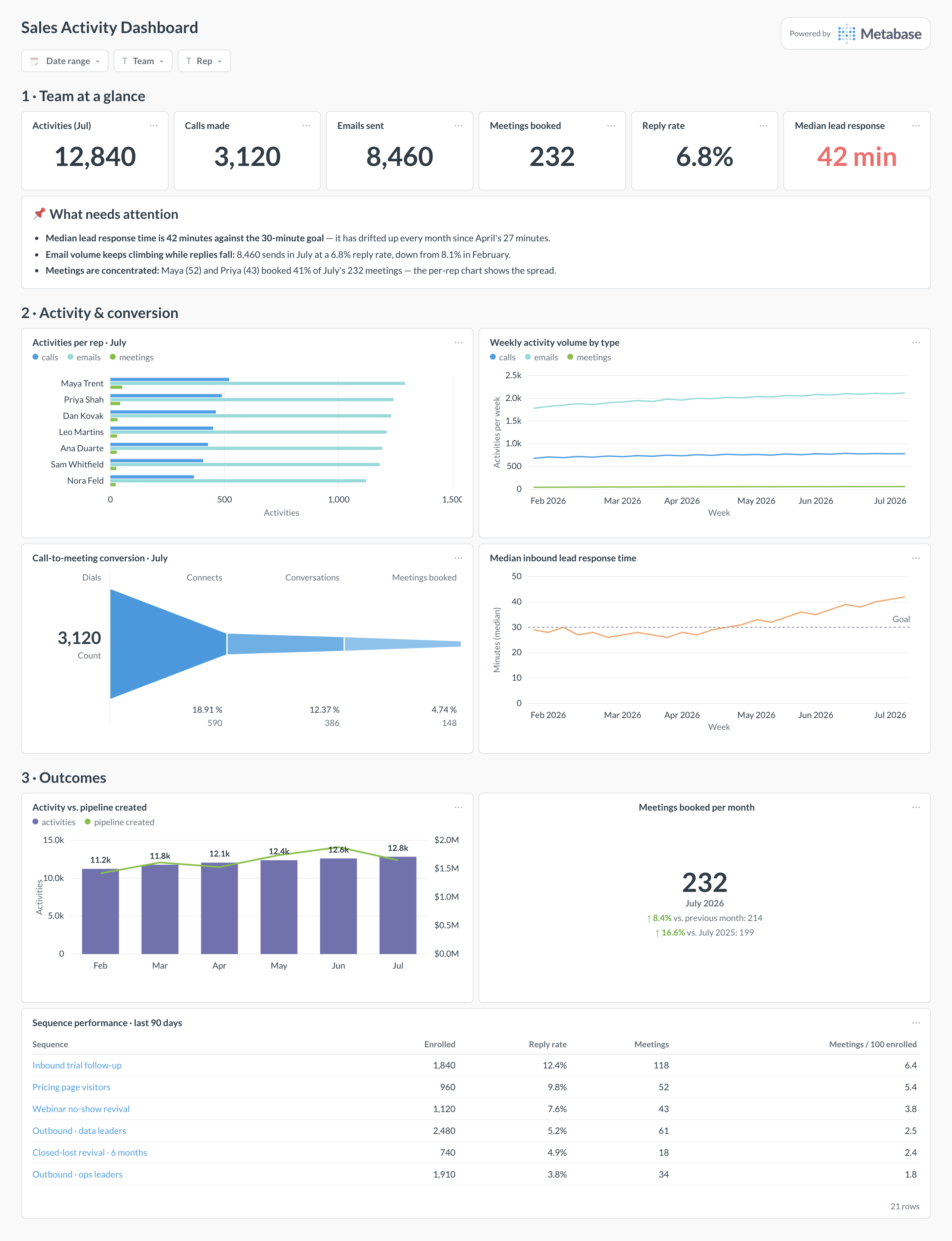
Task: Click the 3,120 Calls made value
Action: point(247,157)
